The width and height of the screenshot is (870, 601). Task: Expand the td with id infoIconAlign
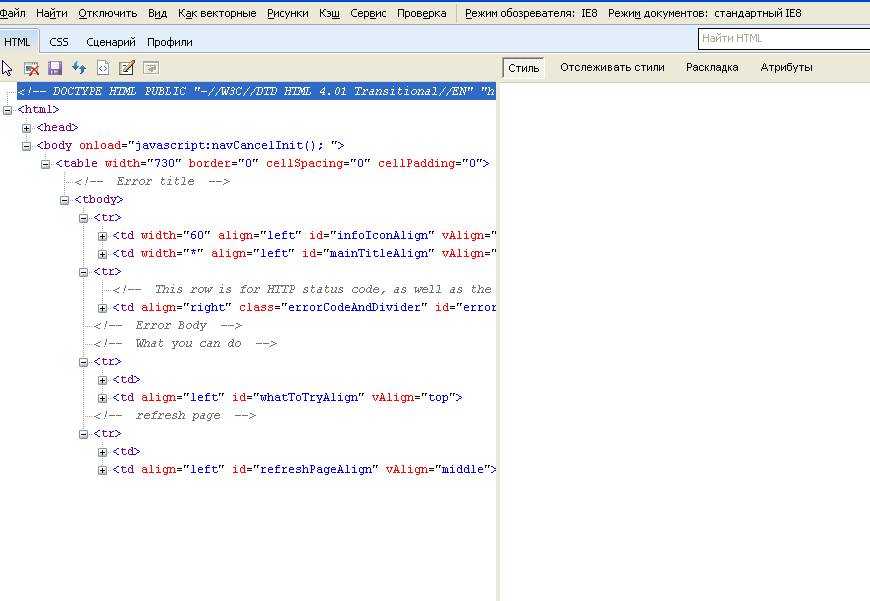tap(103, 236)
